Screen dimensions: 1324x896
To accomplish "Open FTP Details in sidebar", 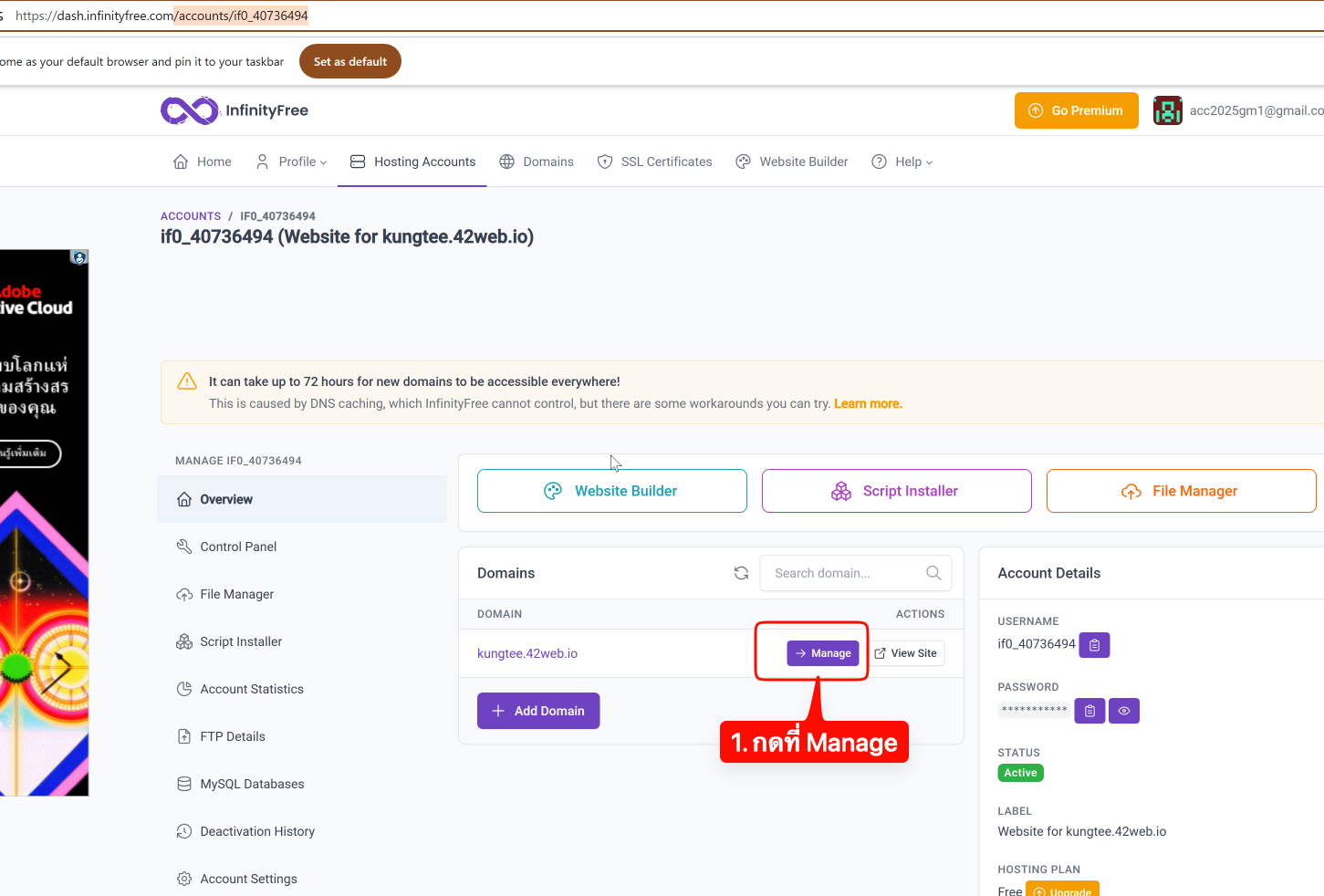I will coord(233,736).
